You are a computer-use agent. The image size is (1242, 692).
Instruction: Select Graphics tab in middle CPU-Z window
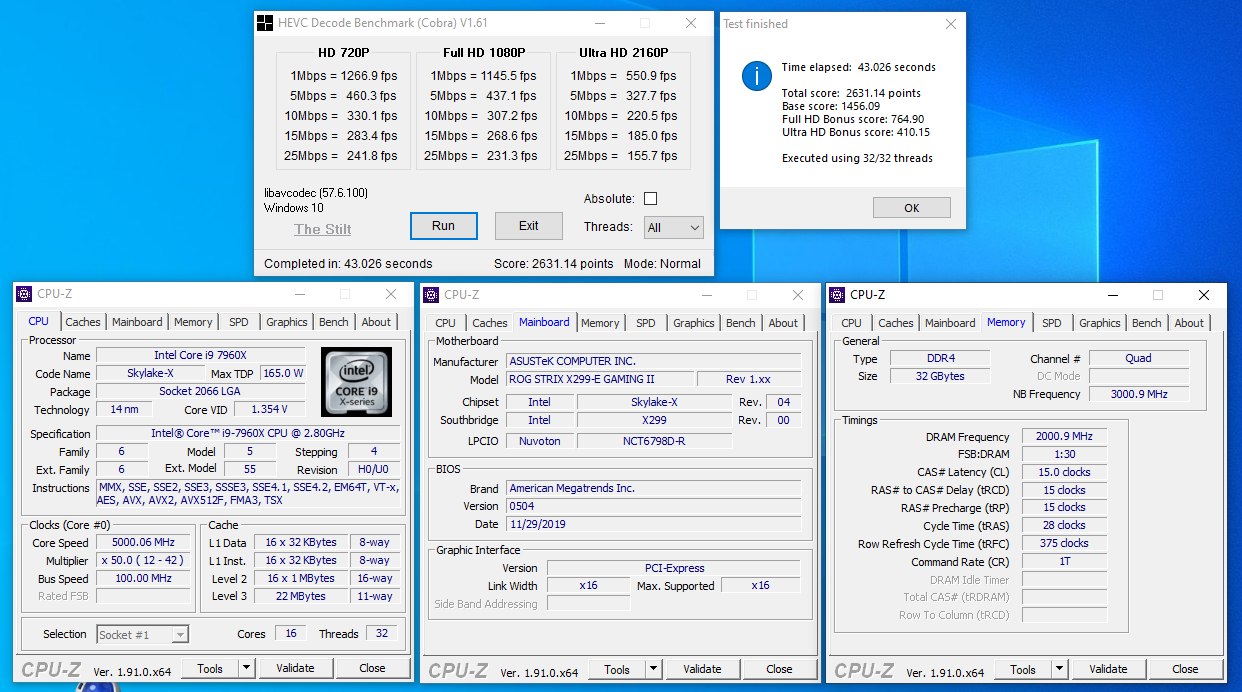click(694, 323)
